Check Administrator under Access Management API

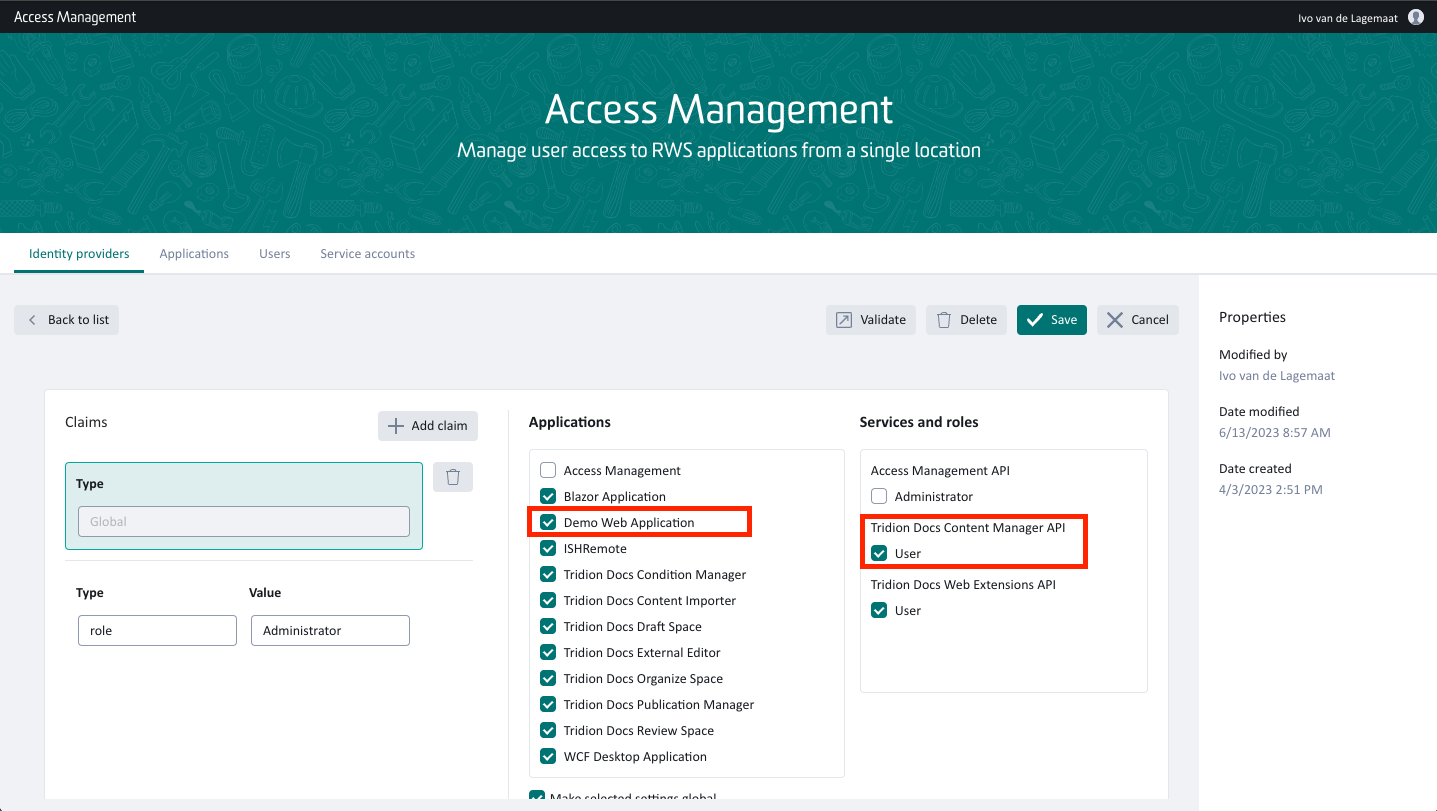(879, 496)
